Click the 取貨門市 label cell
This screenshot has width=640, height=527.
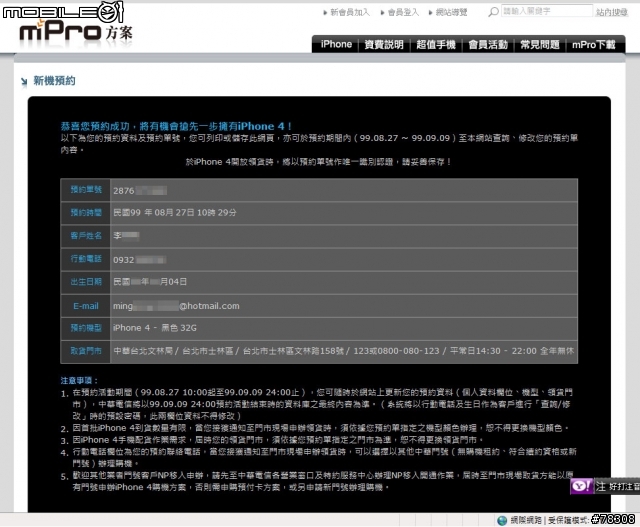click(x=86, y=351)
